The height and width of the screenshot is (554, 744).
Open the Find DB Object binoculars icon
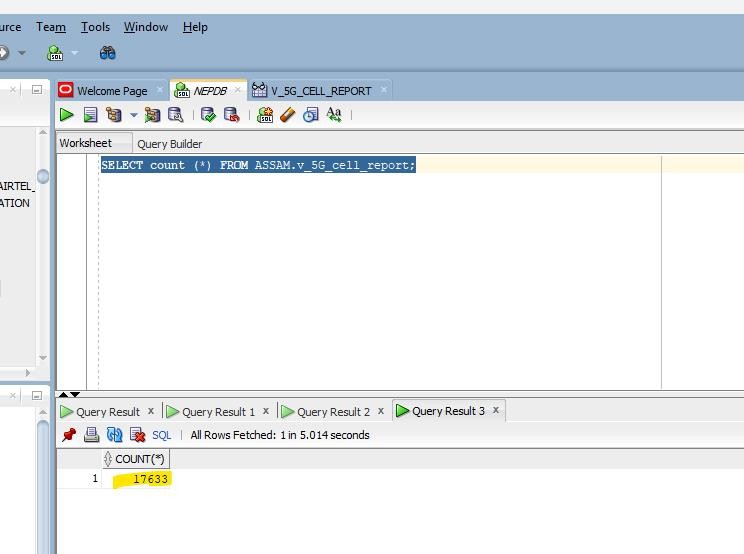(108, 52)
